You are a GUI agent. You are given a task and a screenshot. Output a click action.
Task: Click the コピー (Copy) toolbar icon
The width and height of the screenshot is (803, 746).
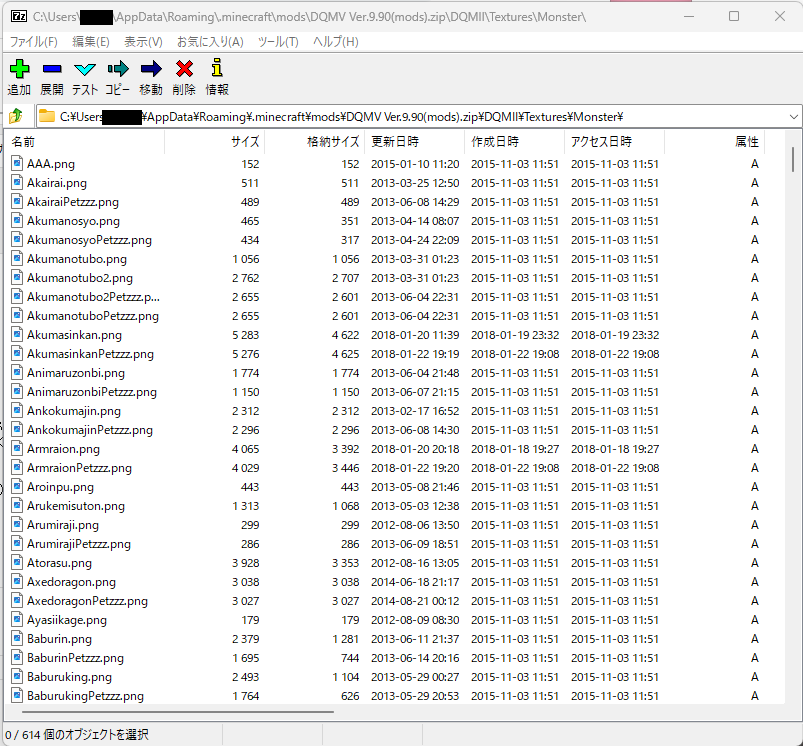click(x=118, y=69)
